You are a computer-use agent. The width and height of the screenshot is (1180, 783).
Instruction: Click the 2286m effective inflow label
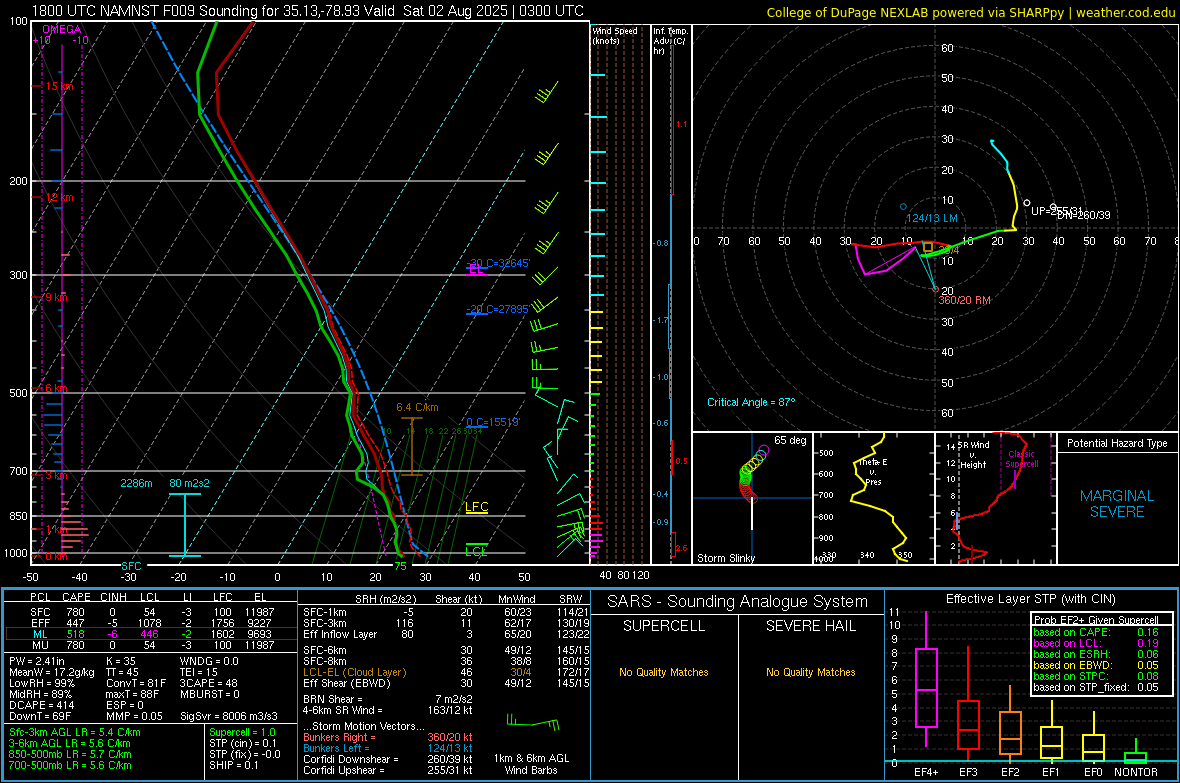tap(136, 483)
